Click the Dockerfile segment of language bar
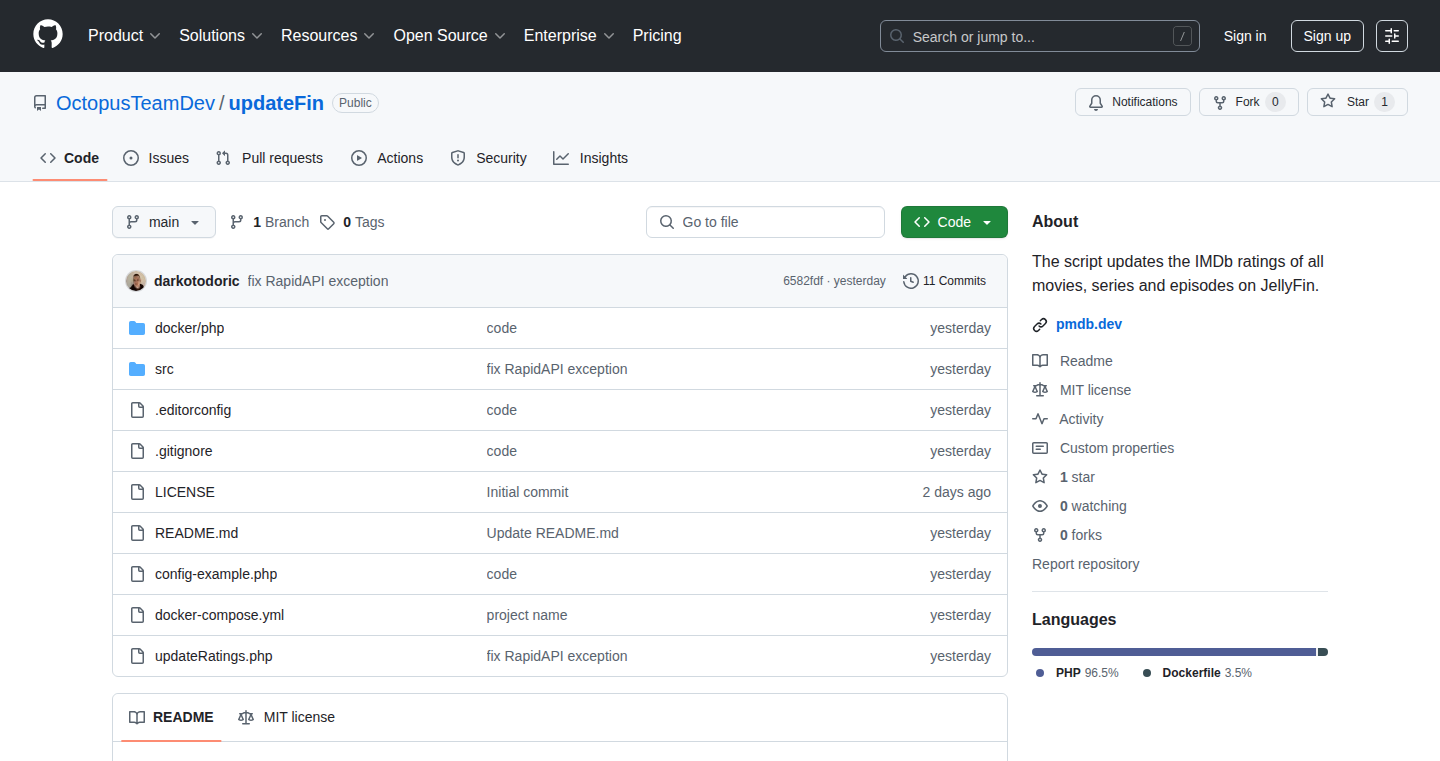 point(1323,652)
